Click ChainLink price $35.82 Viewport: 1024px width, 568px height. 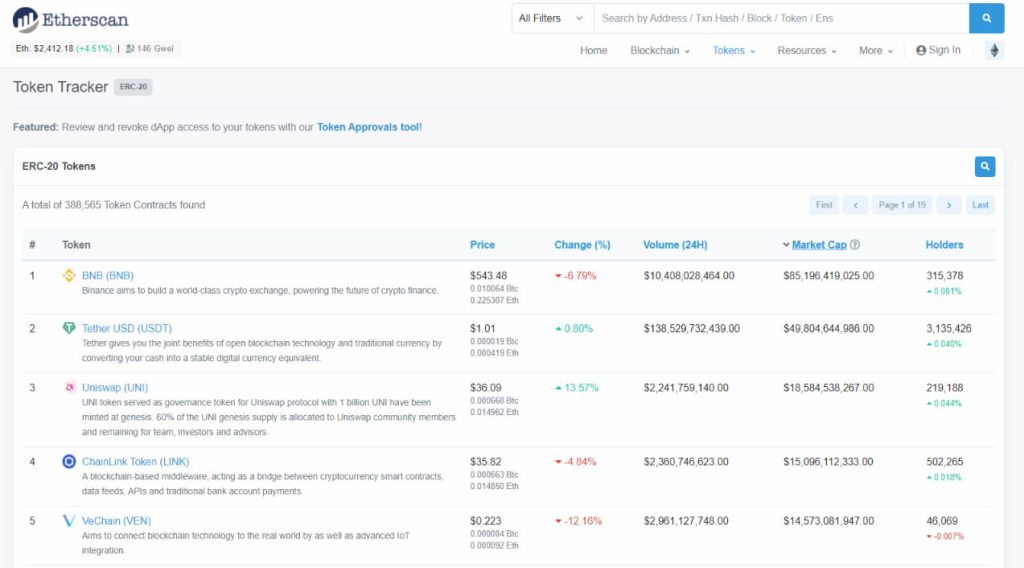pos(486,462)
